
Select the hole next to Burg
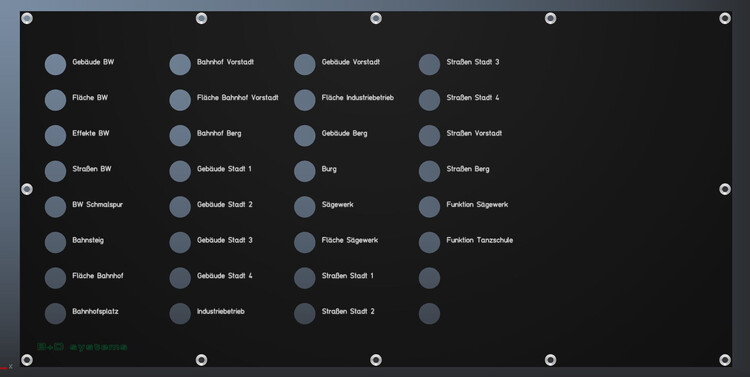[305, 171]
